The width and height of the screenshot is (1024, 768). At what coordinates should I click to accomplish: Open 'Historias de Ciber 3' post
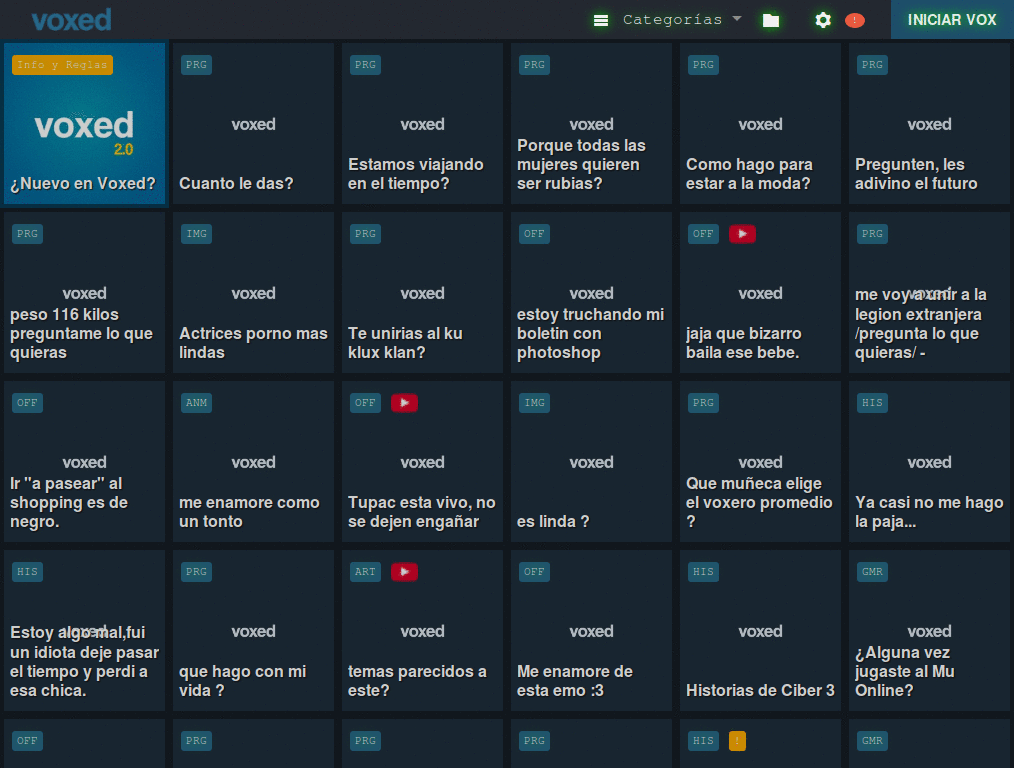(x=760, y=631)
